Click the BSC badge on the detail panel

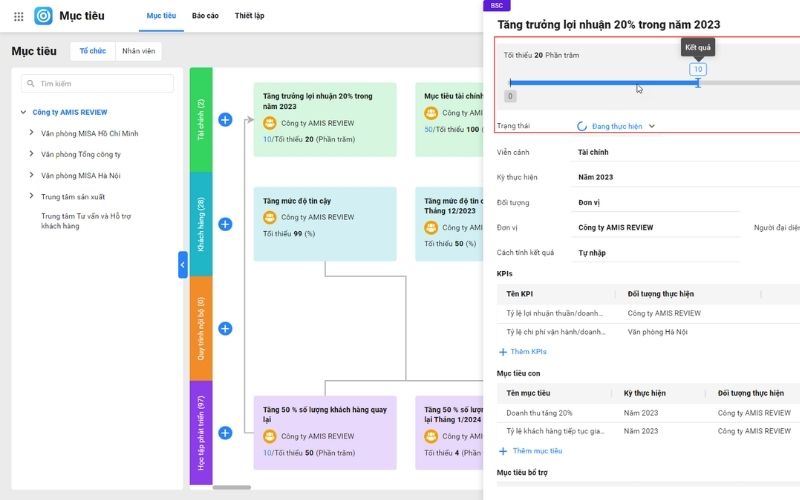coord(496,5)
